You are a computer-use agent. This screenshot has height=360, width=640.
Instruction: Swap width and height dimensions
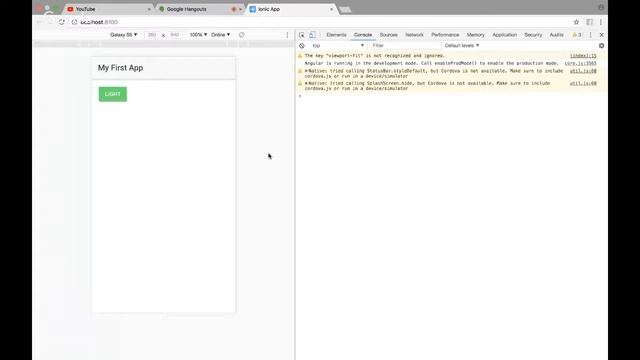pyautogui.click(x=163, y=36)
